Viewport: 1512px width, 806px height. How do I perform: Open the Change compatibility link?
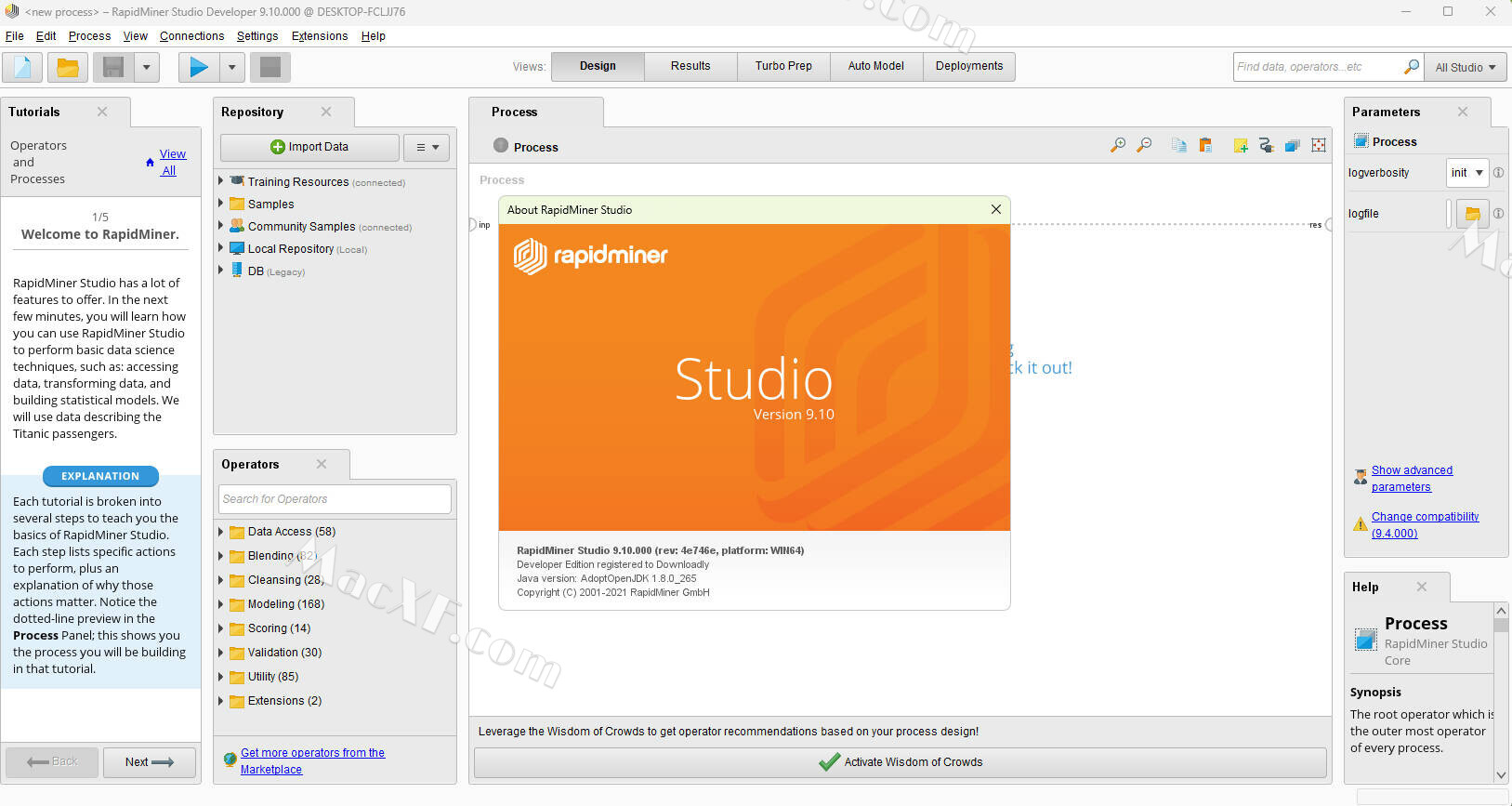[1425, 525]
